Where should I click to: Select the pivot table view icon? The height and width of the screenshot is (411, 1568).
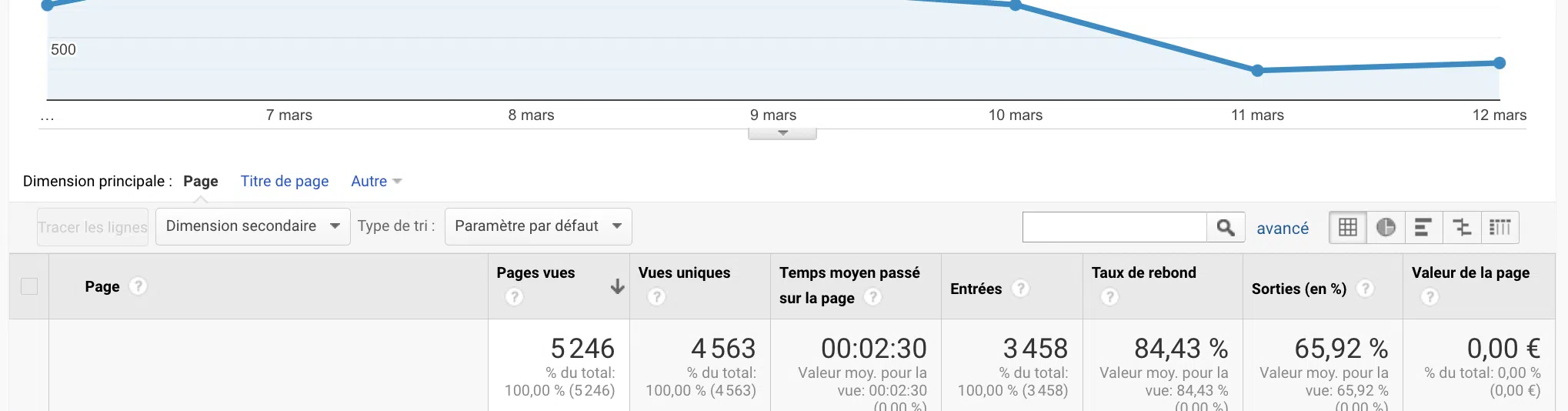coord(1500,228)
